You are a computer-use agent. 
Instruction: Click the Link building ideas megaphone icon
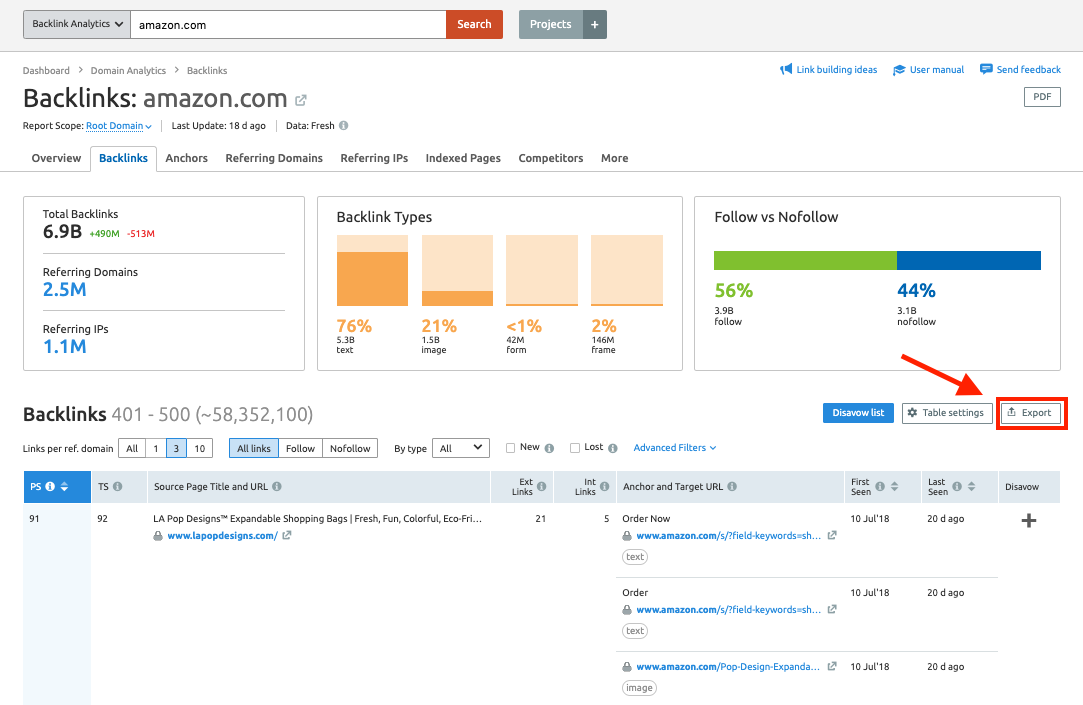pos(786,70)
